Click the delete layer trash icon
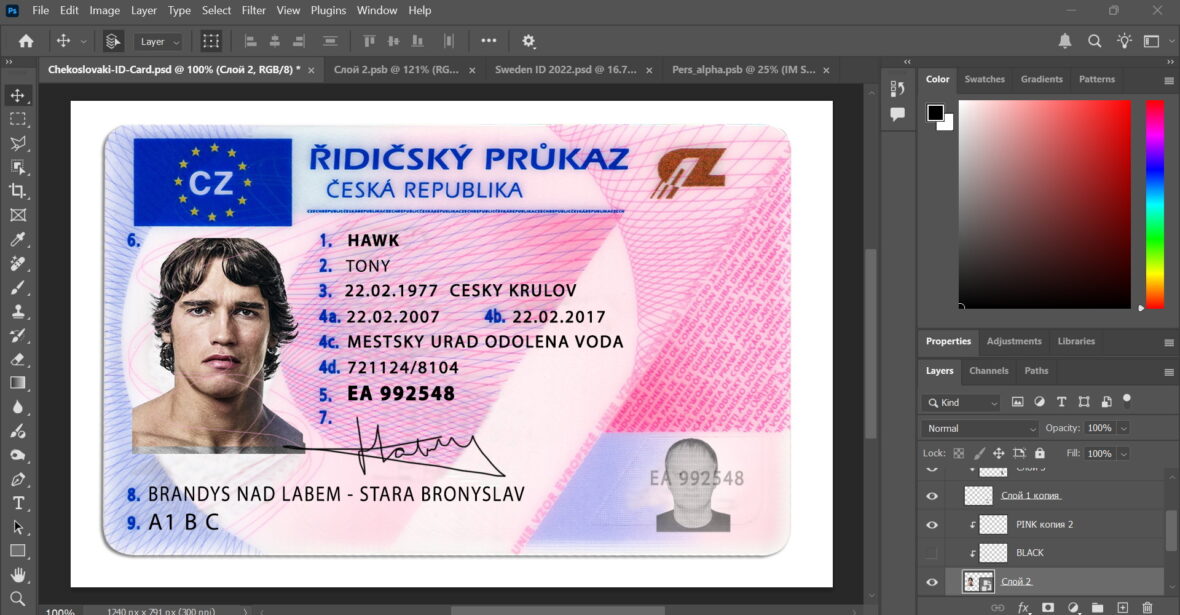The height and width of the screenshot is (615, 1180). [x=1148, y=607]
